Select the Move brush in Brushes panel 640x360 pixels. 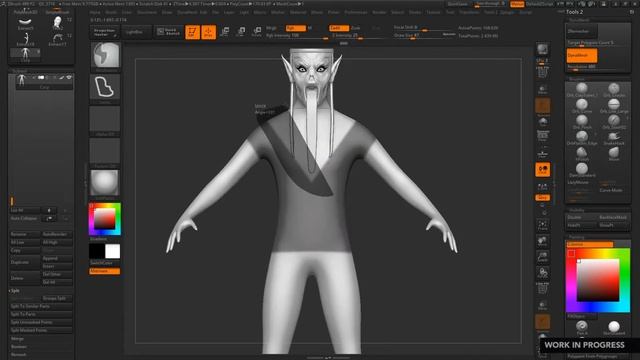tap(613, 154)
